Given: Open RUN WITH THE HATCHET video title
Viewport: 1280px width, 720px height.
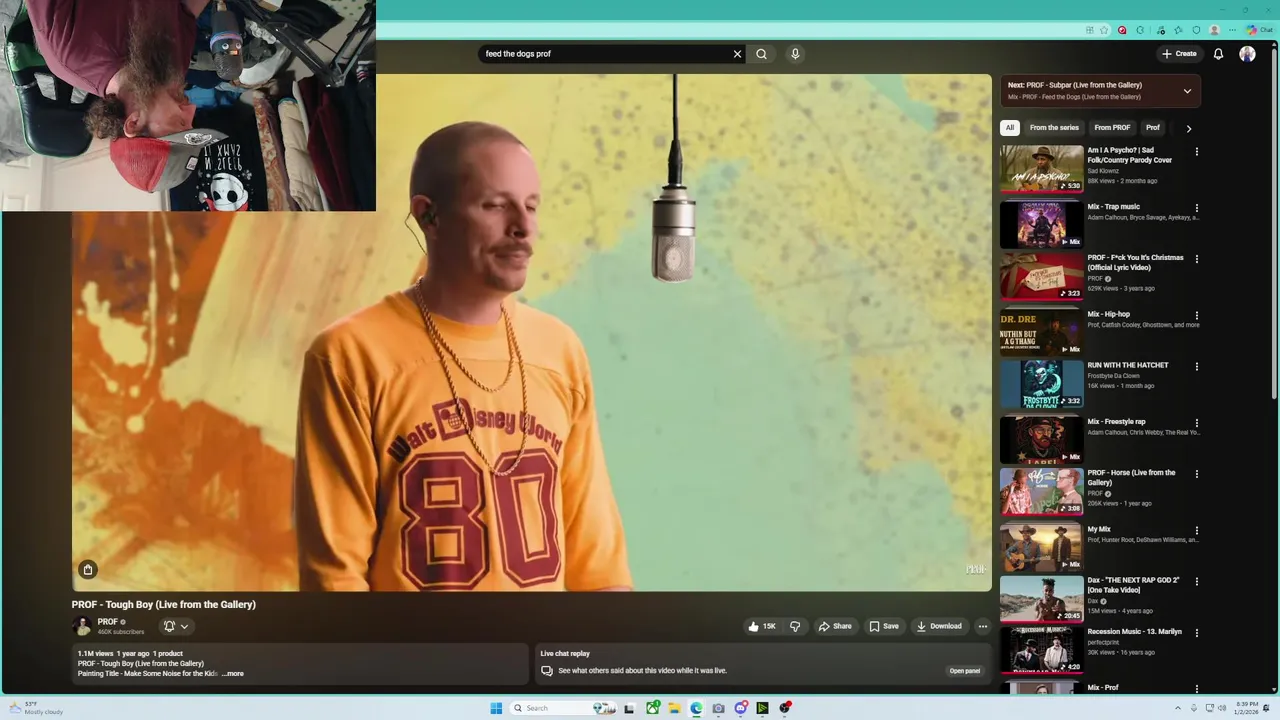Looking at the screenshot, I should (1128, 365).
